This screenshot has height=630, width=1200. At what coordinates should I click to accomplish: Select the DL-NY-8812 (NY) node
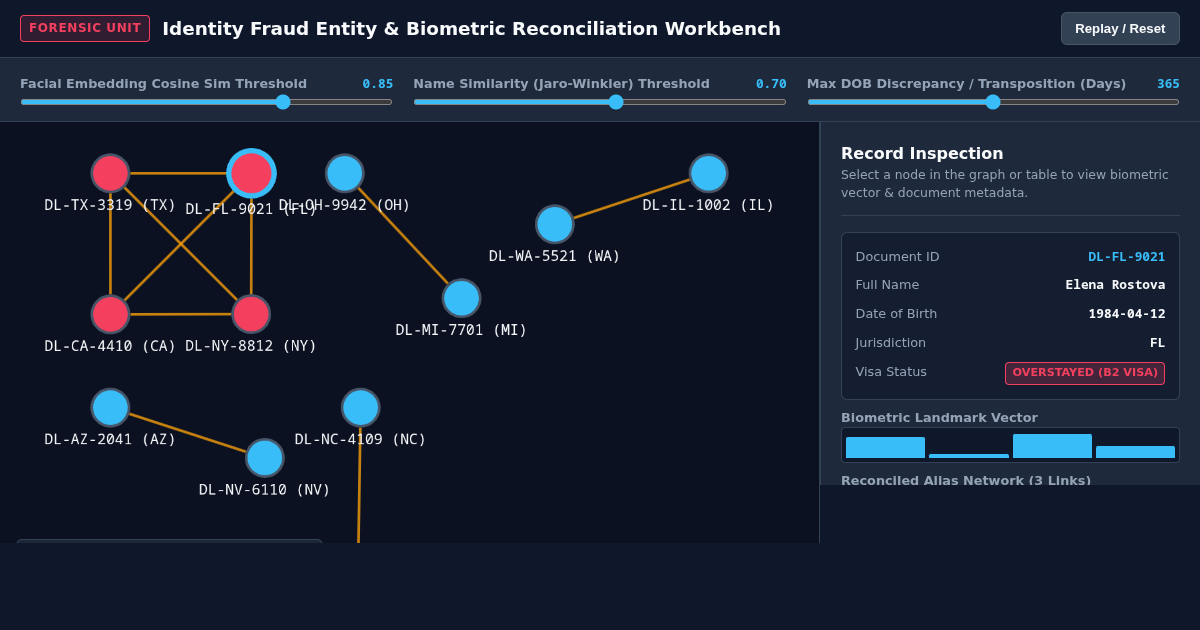click(x=251, y=314)
